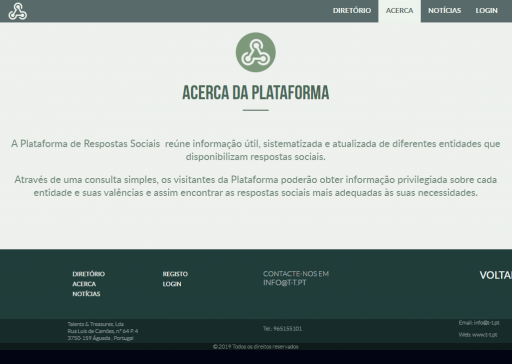Click the Rua Luís de Camões address line
This screenshot has height=364, width=512.
(103, 331)
